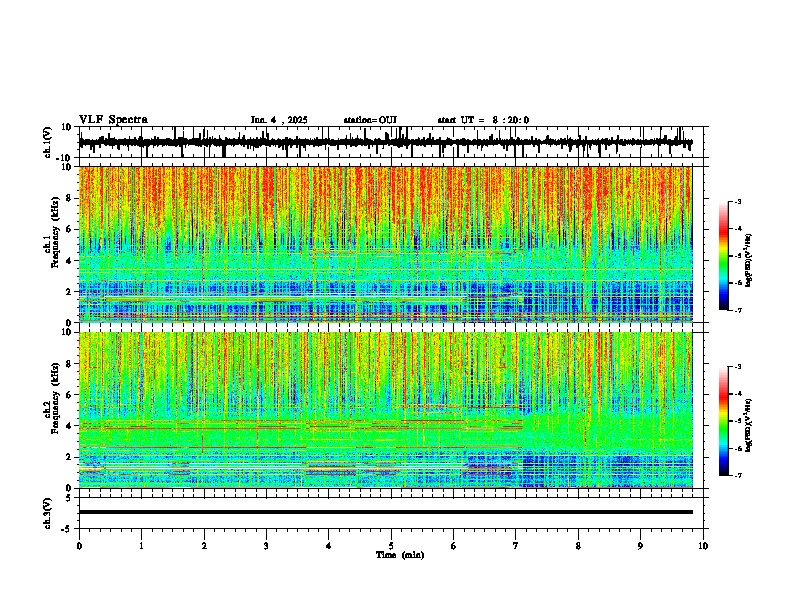
Task: Click the time axis tick label "9"
Action: (640, 546)
